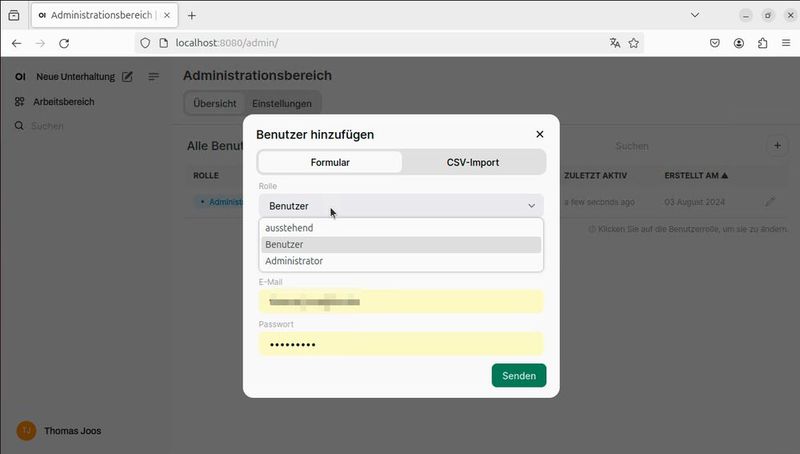Screen dimensions: 800x454
Task: Click into the Passwort field
Action: coord(401,344)
